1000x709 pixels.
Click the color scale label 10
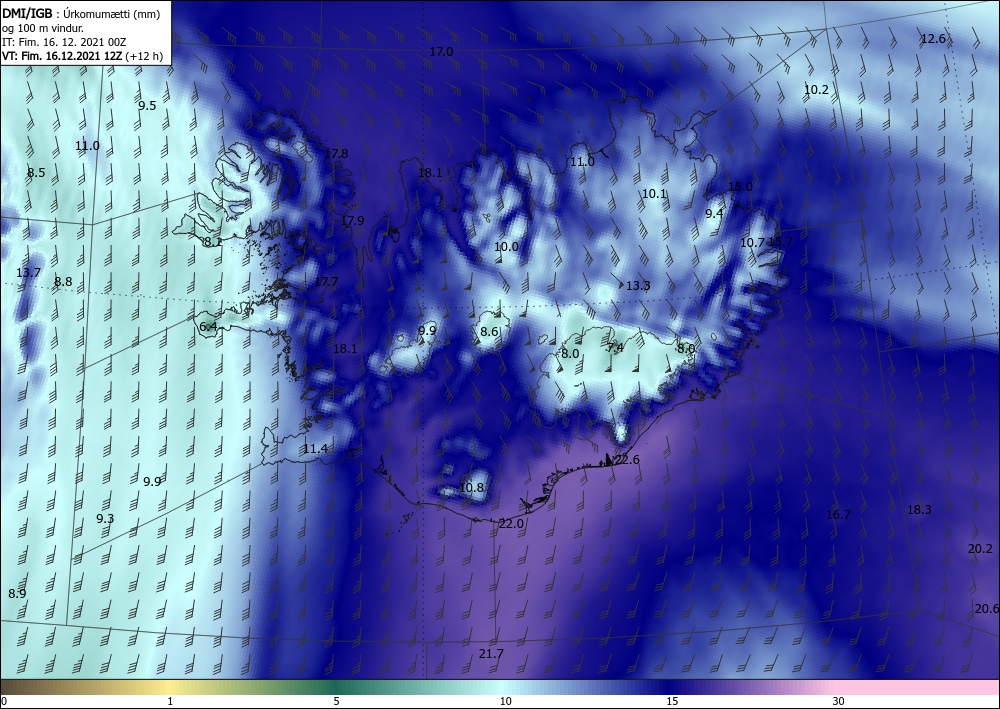pos(506,702)
